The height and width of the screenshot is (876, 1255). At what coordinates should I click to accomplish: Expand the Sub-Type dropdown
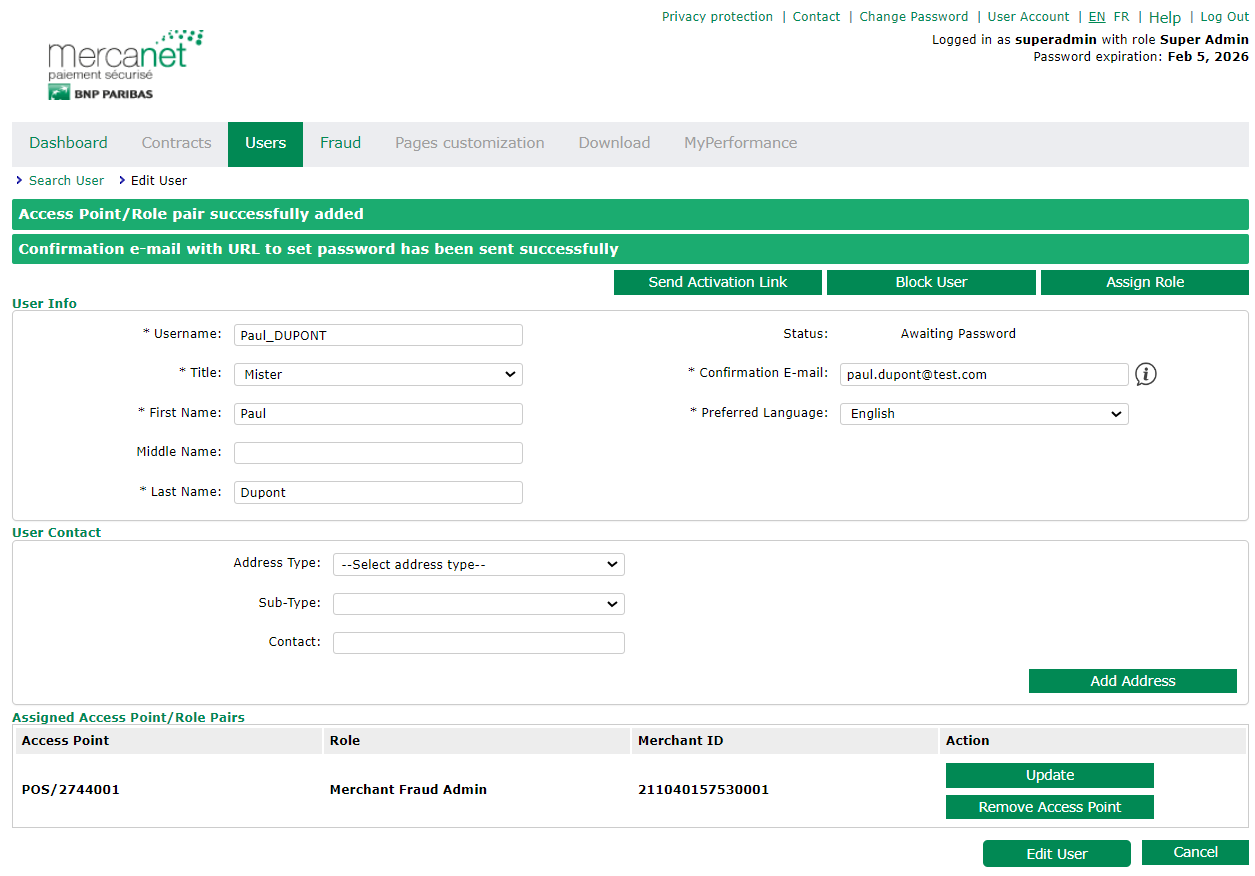[478, 604]
